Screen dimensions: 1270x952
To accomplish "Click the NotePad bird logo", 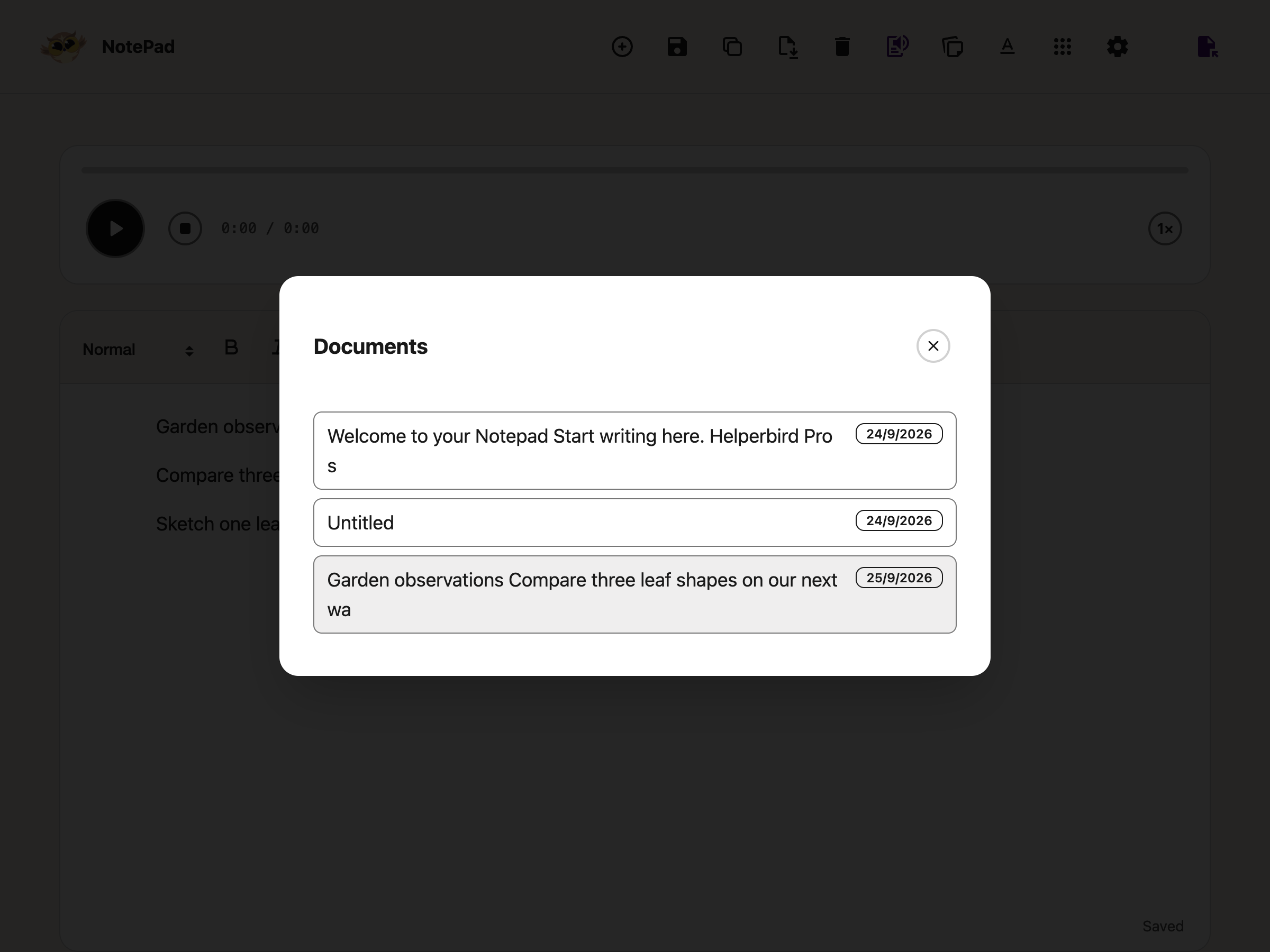I will [63, 47].
